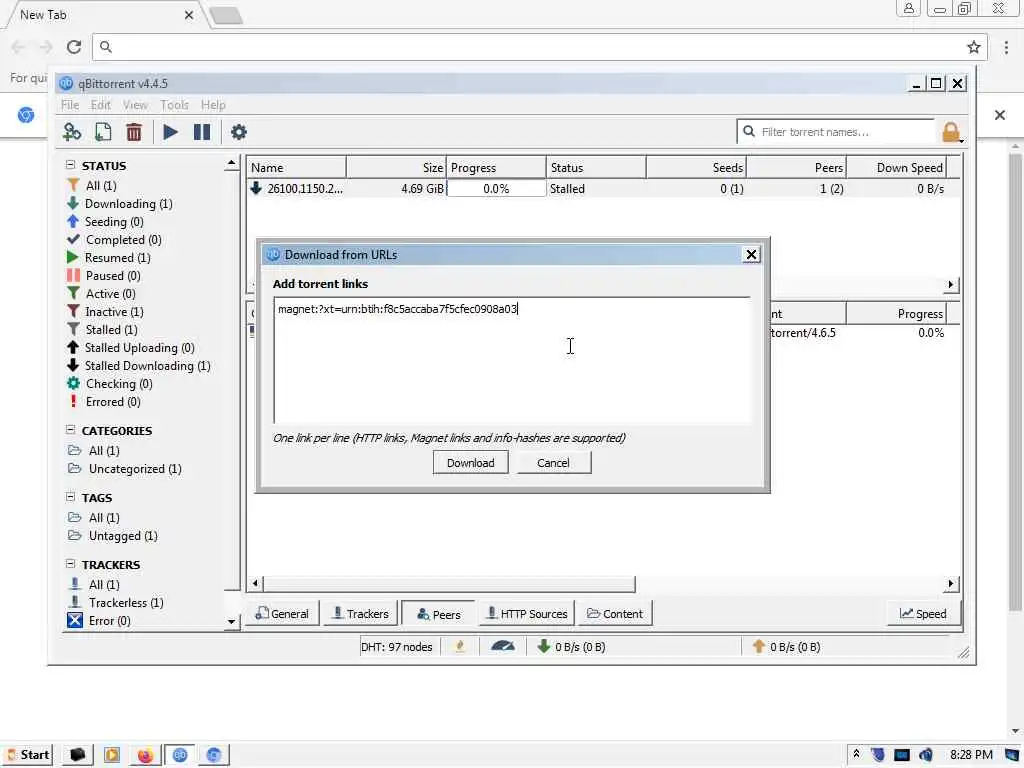The width and height of the screenshot is (1024, 768).
Task: Close the Download from URLs dialog
Action: [x=752, y=254]
